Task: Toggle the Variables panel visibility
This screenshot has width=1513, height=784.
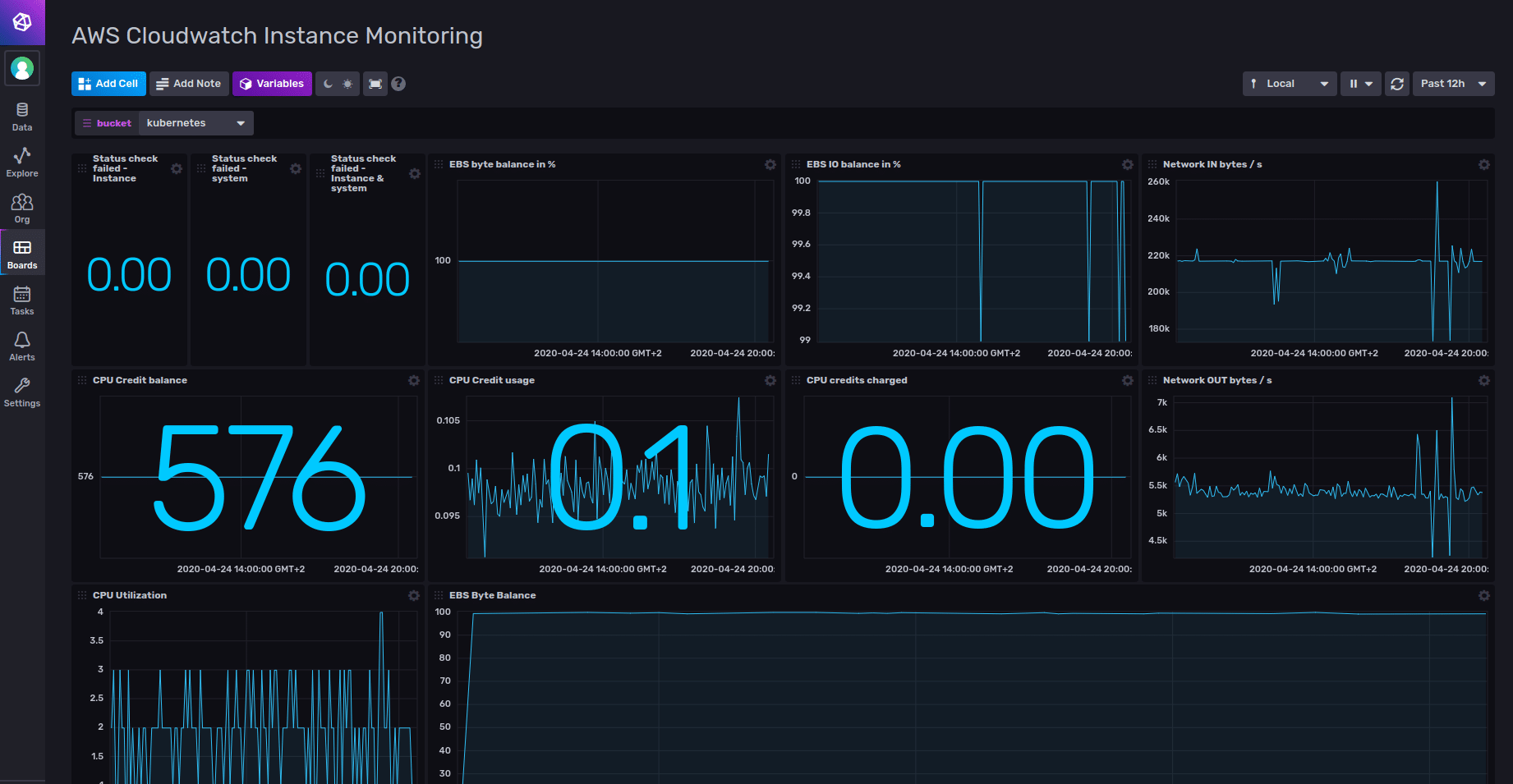Action: point(272,83)
